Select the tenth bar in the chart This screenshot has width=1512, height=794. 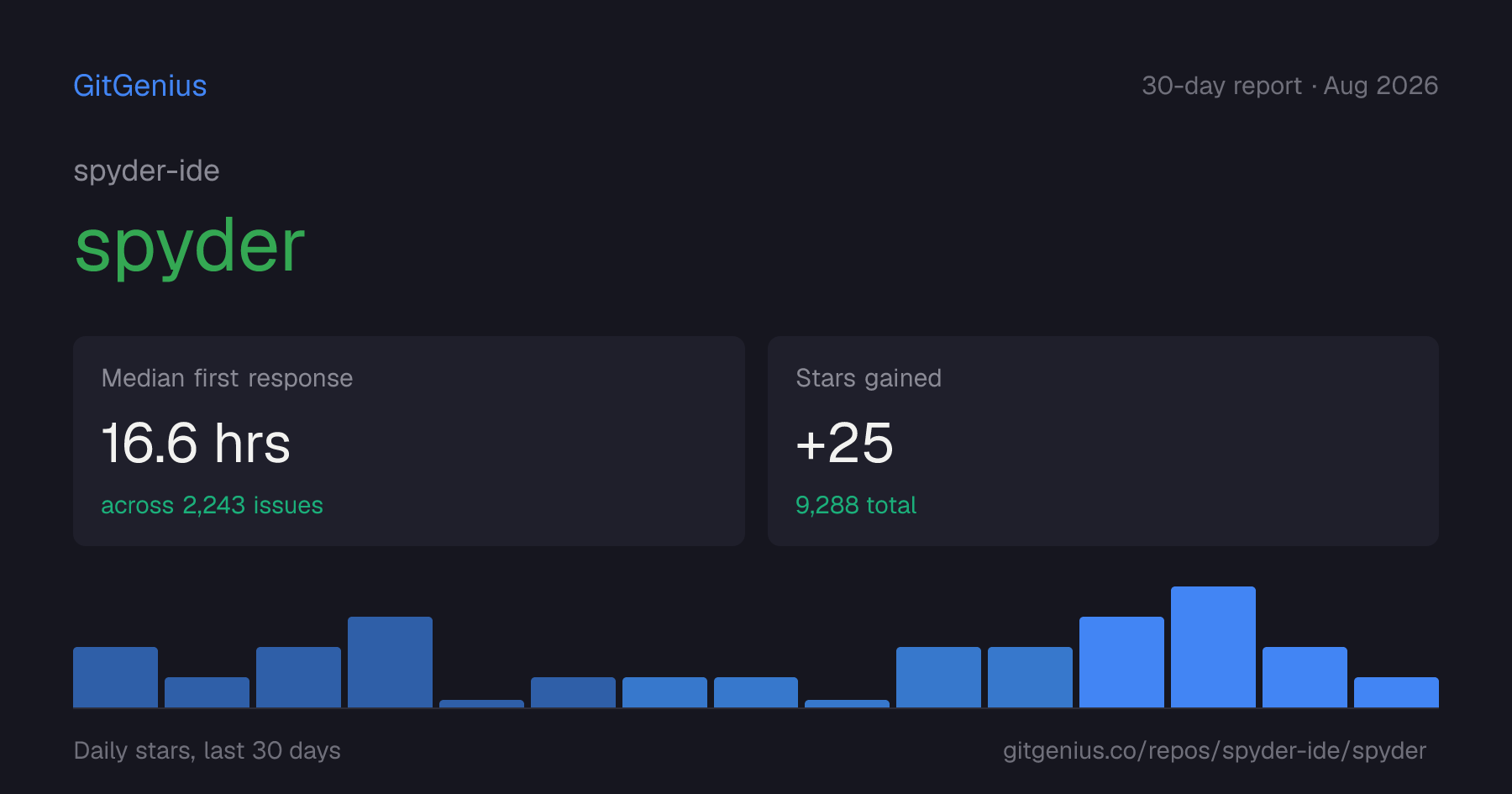(x=938, y=677)
